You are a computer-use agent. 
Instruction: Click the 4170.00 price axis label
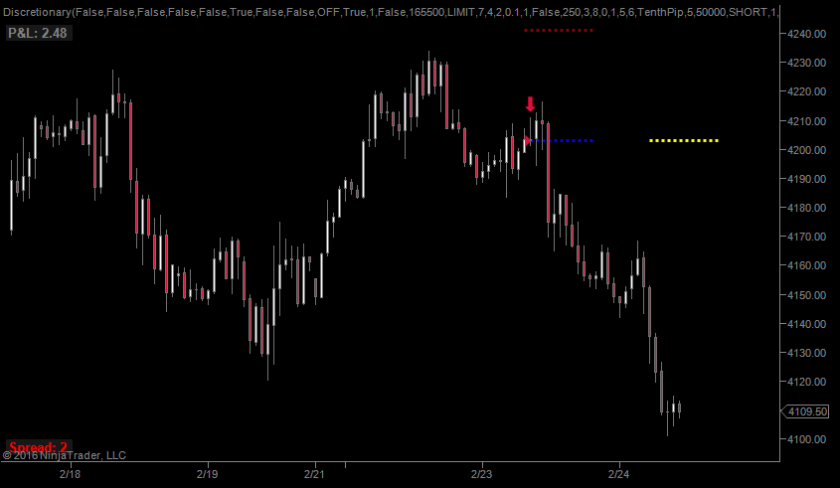pos(806,236)
